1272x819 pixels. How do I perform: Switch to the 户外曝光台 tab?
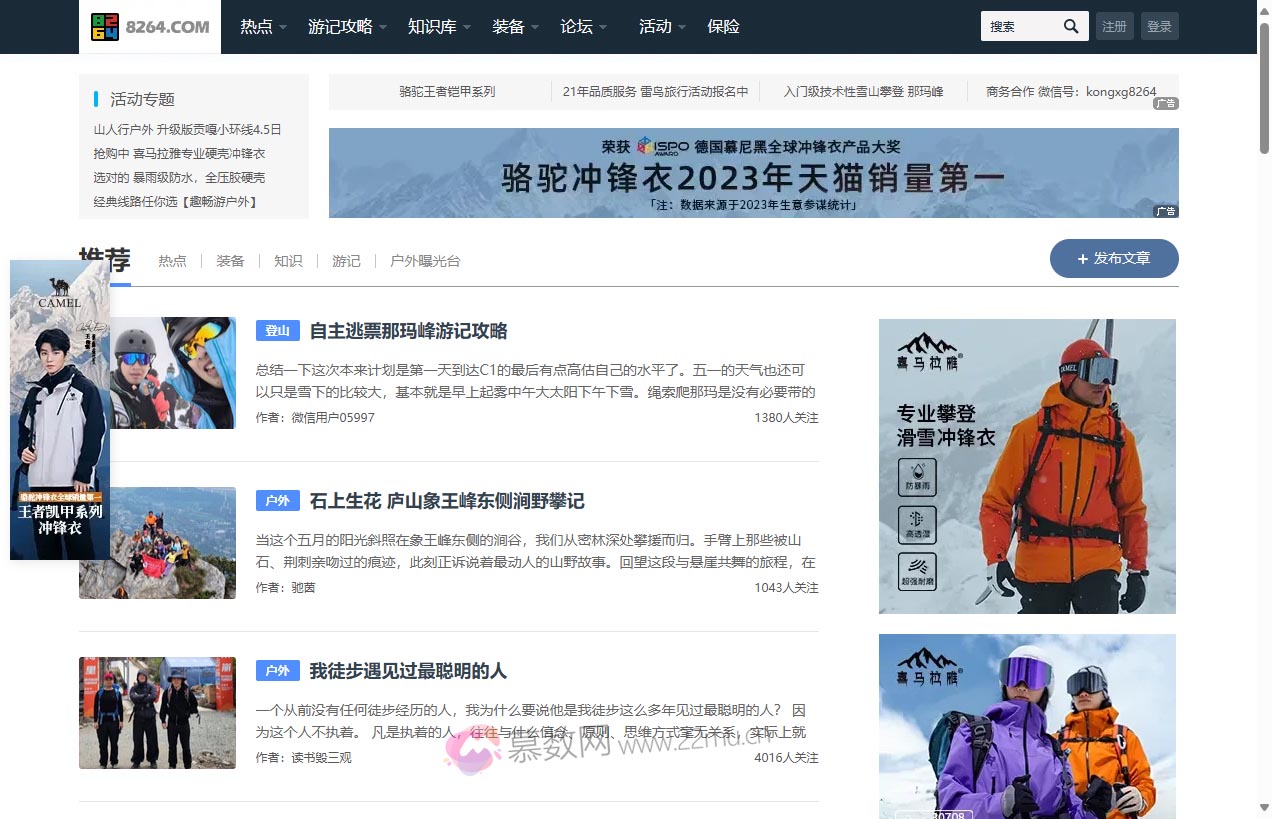pos(424,261)
